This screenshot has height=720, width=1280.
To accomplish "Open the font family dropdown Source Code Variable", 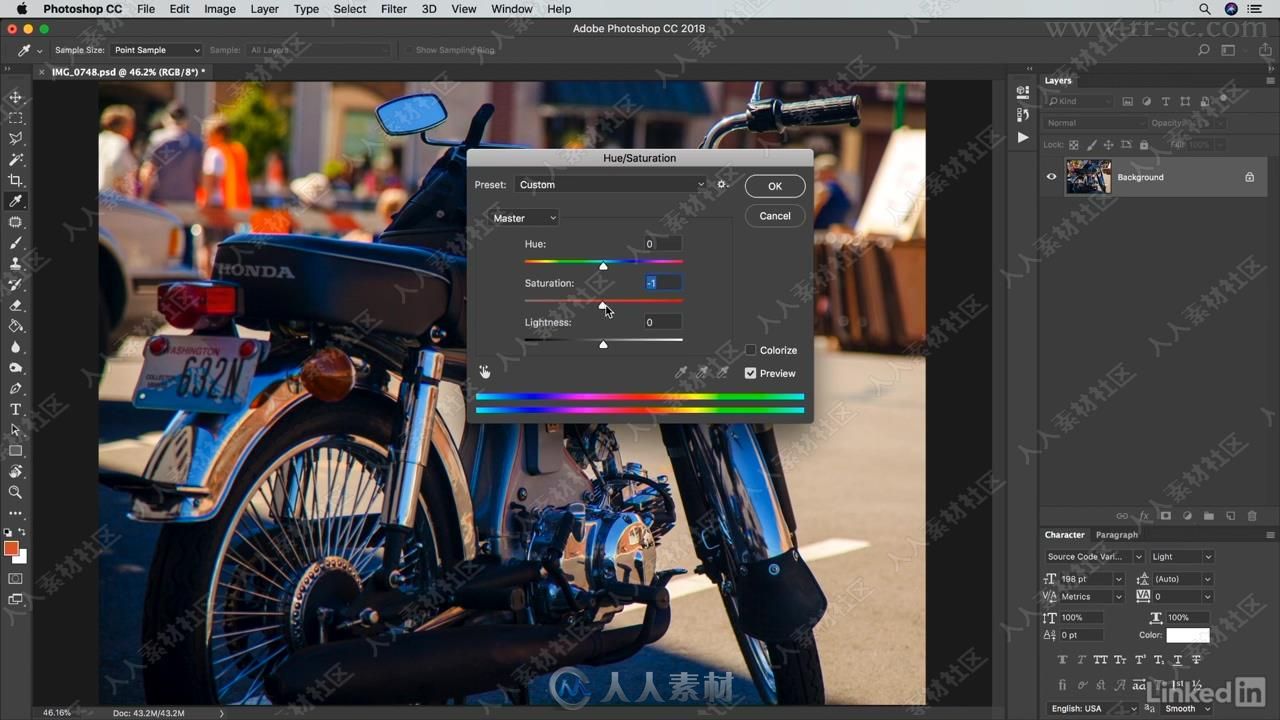I will pyautogui.click(x=1094, y=557).
